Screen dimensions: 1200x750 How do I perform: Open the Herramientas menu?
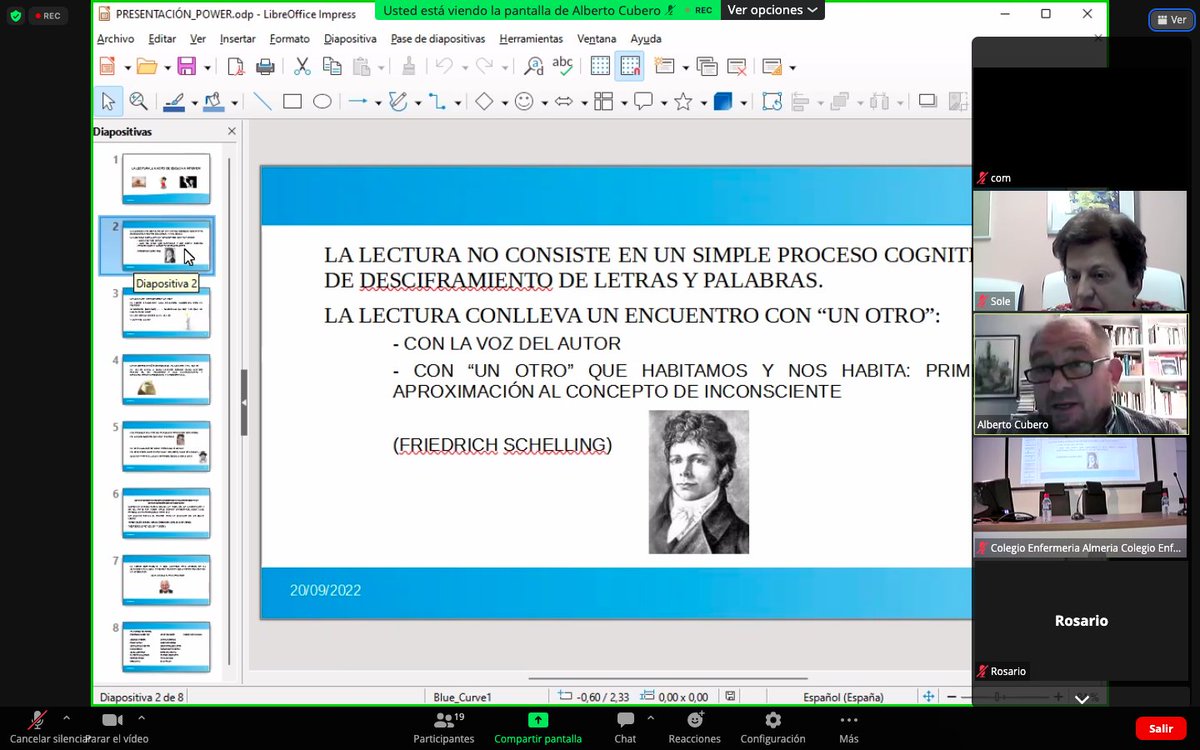531,39
